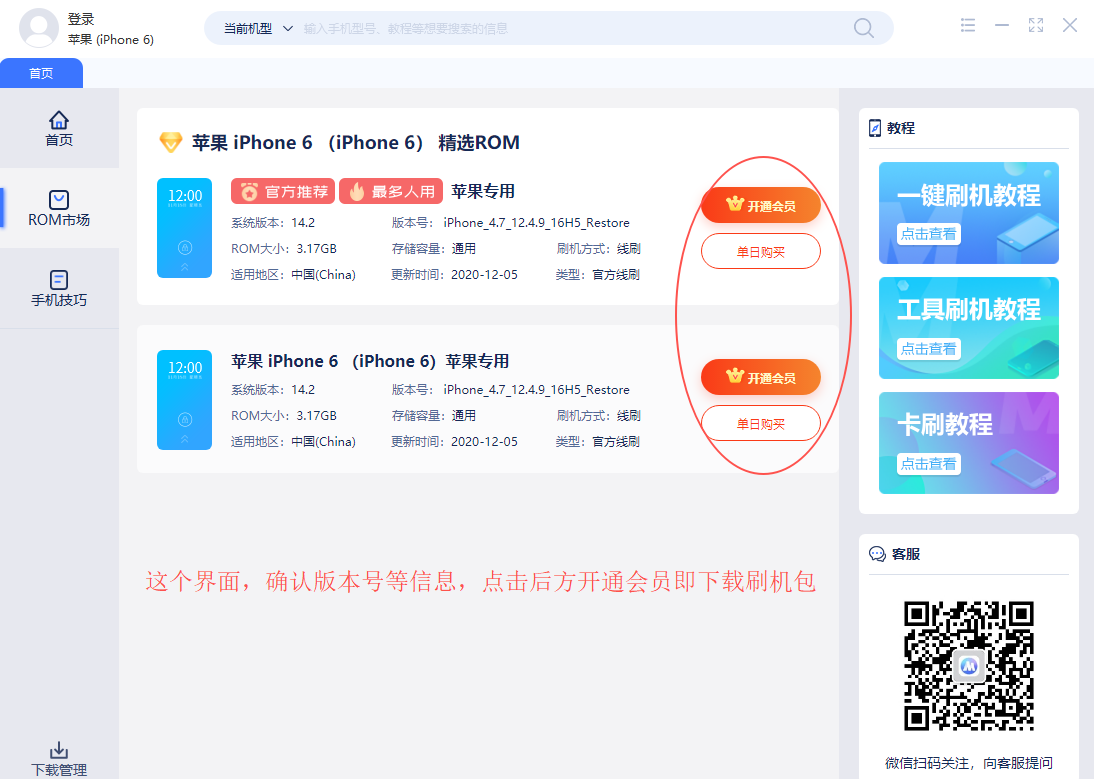Open the 一键刷机教程 tutorial card
The height and width of the screenshot is (779, 1094).
[968, 213]
